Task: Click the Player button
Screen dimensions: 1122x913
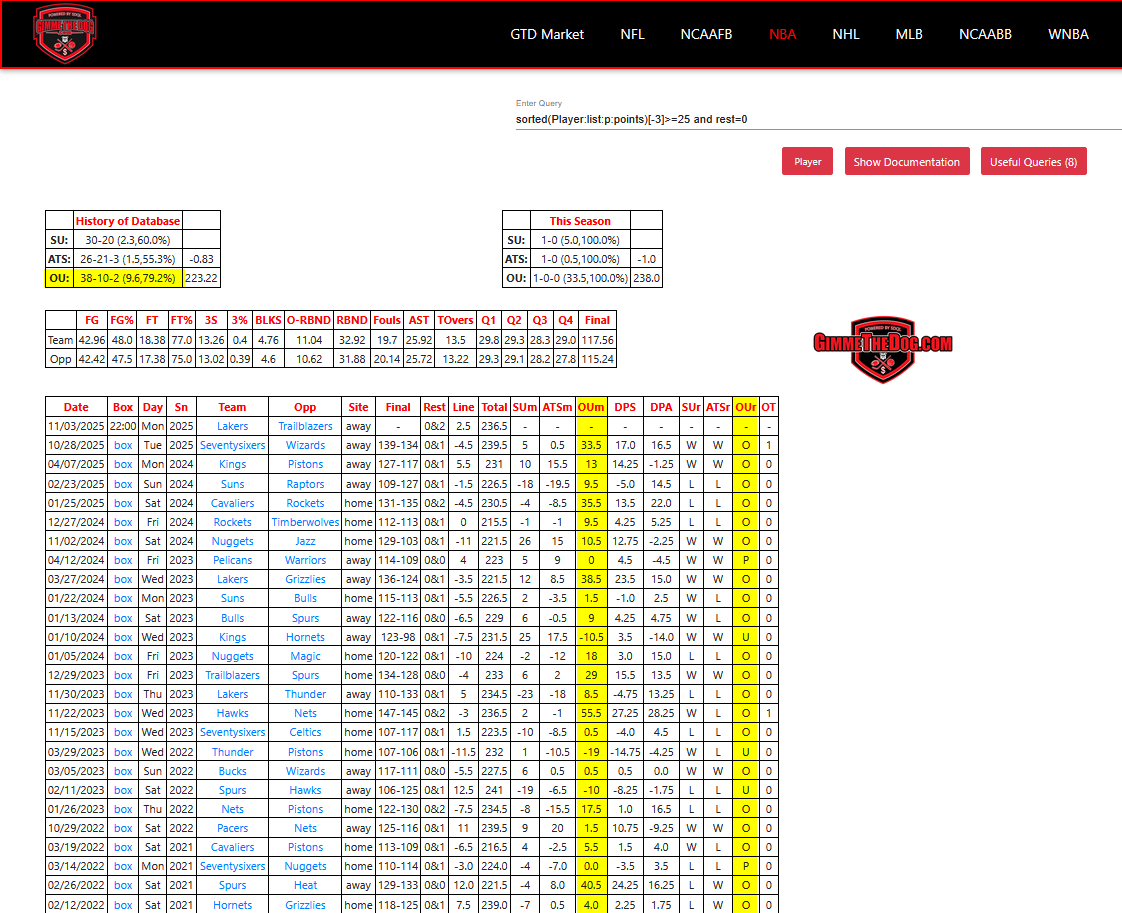Action: point(807,162)
